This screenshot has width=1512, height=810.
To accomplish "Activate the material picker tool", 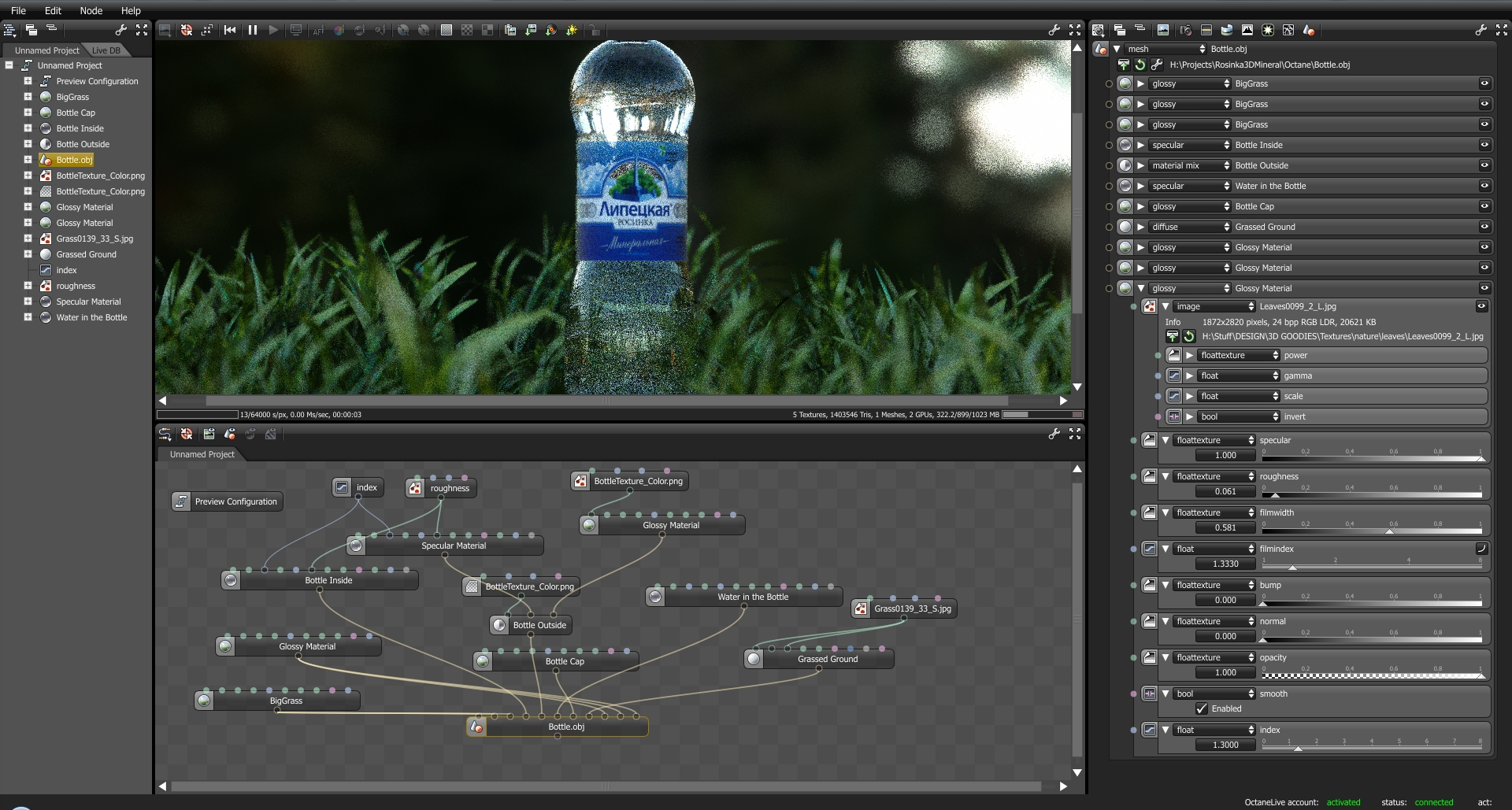I will 360,30.
